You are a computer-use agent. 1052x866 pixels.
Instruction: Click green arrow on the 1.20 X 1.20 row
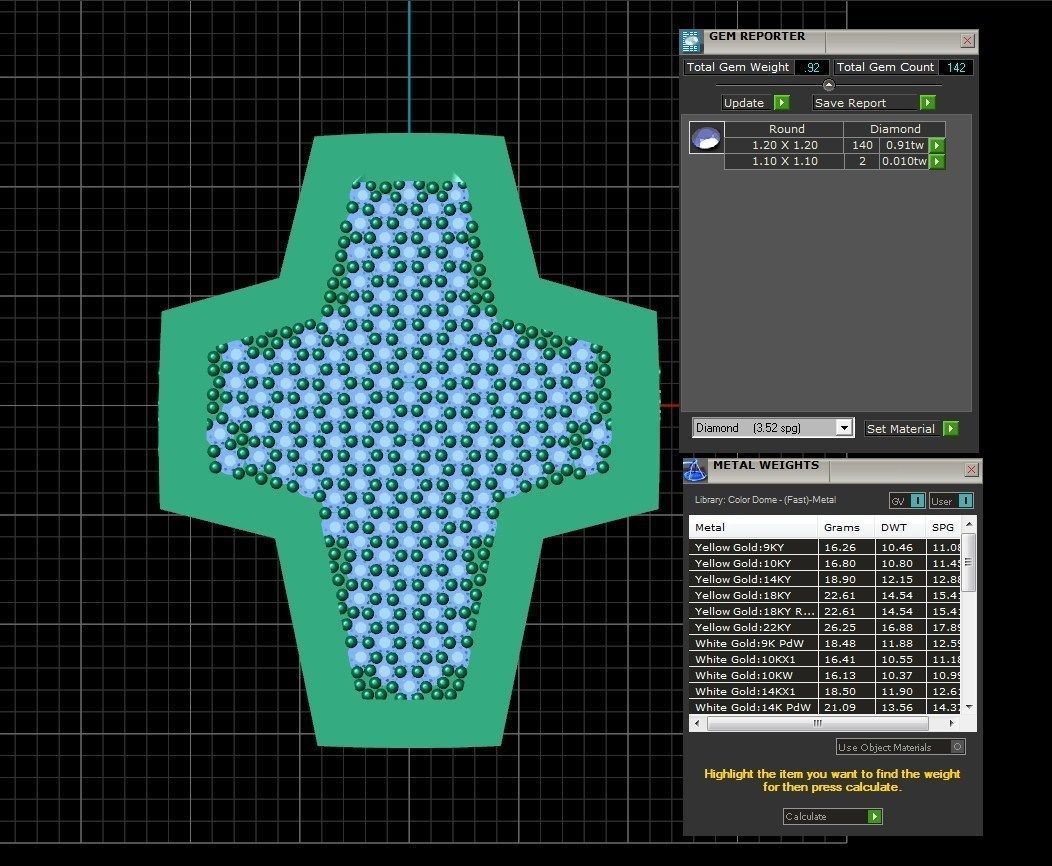(937, 145)
